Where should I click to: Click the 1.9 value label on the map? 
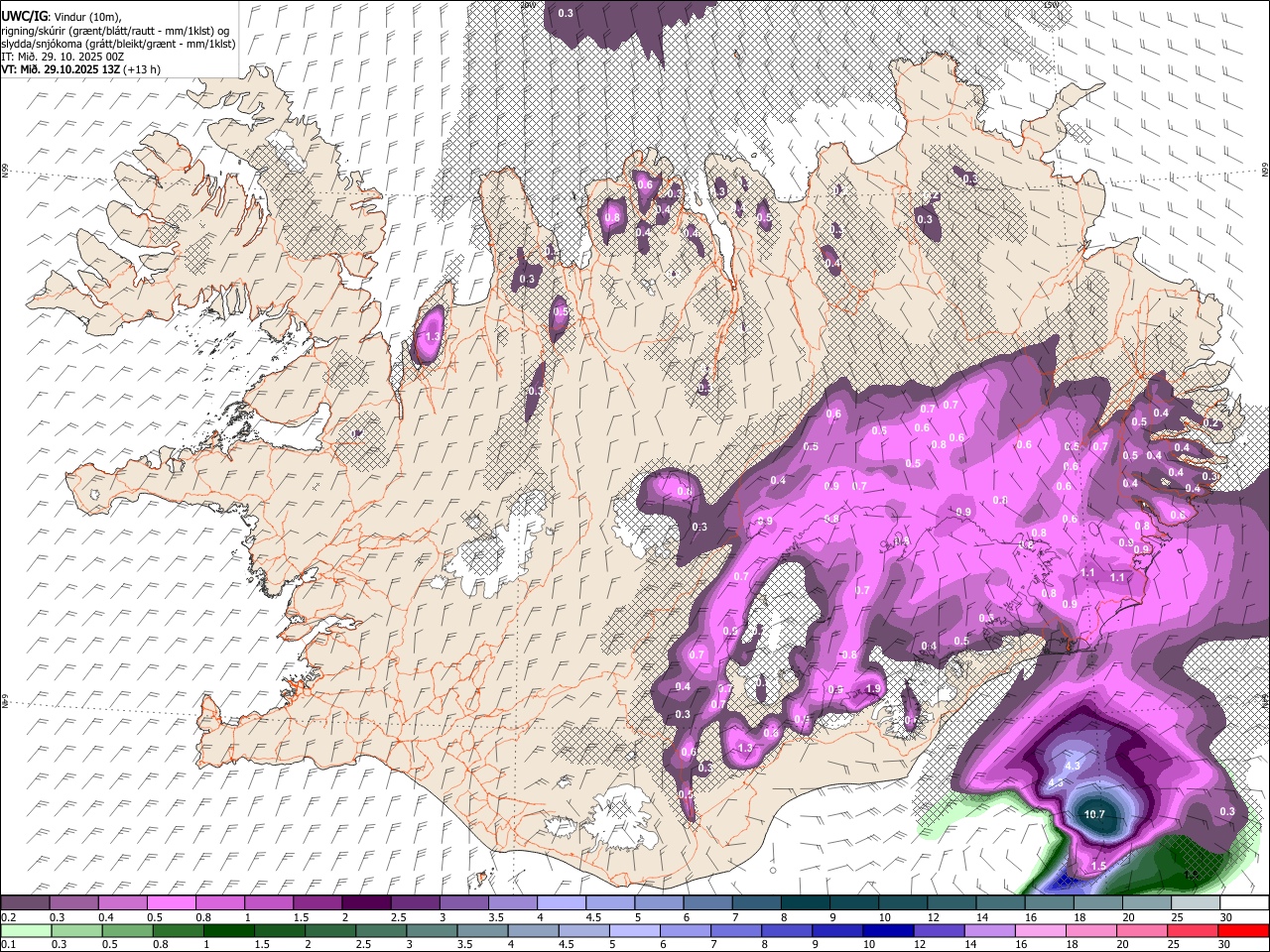coord(873,689)
